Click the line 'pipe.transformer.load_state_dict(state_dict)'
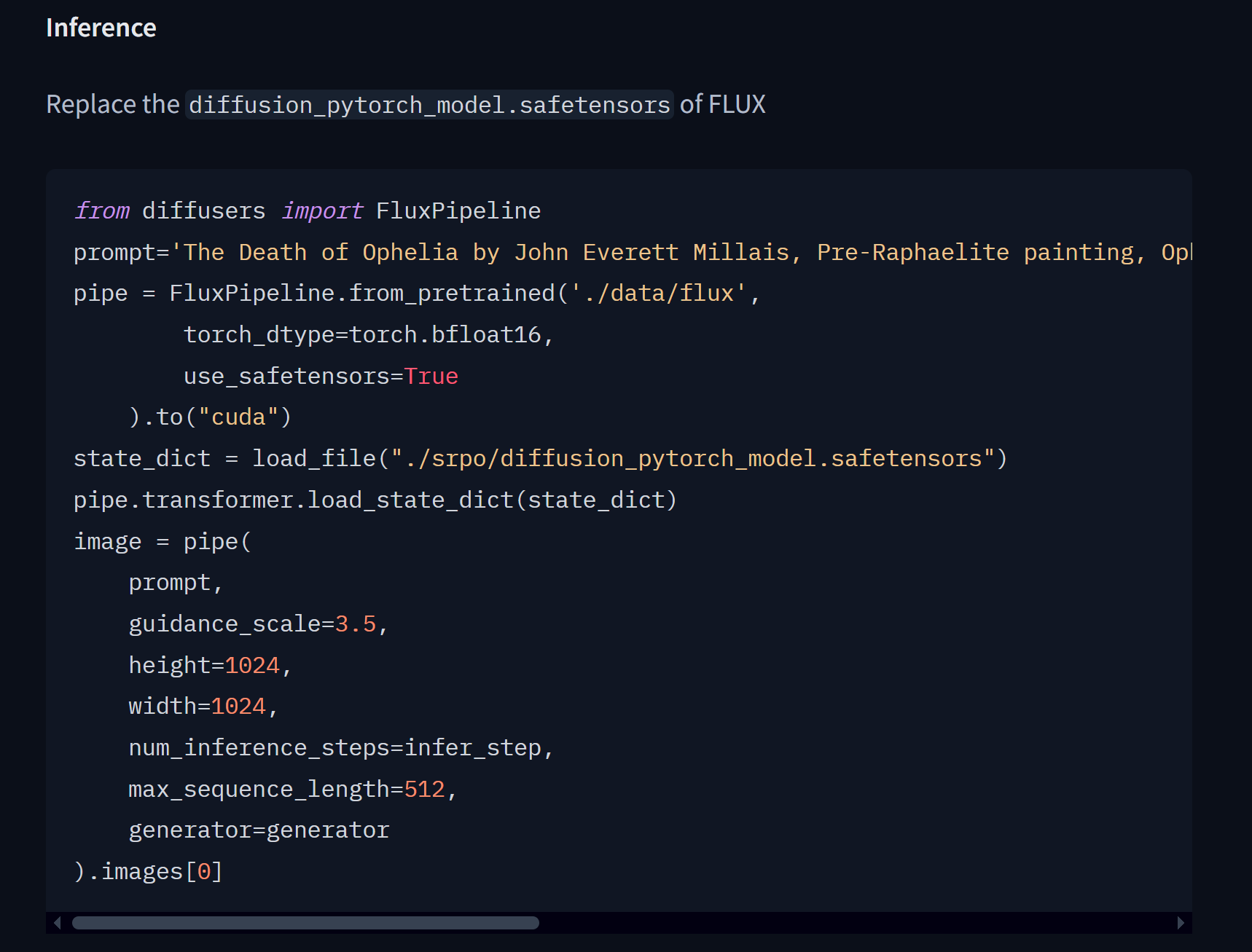Screen dimensions: 1252x952 (375, 500)
